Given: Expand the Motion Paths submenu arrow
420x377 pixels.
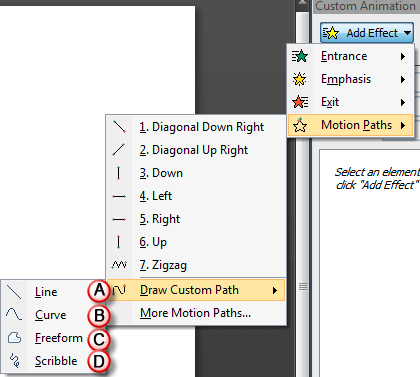Looking at the screenshot, I should 403,125.
